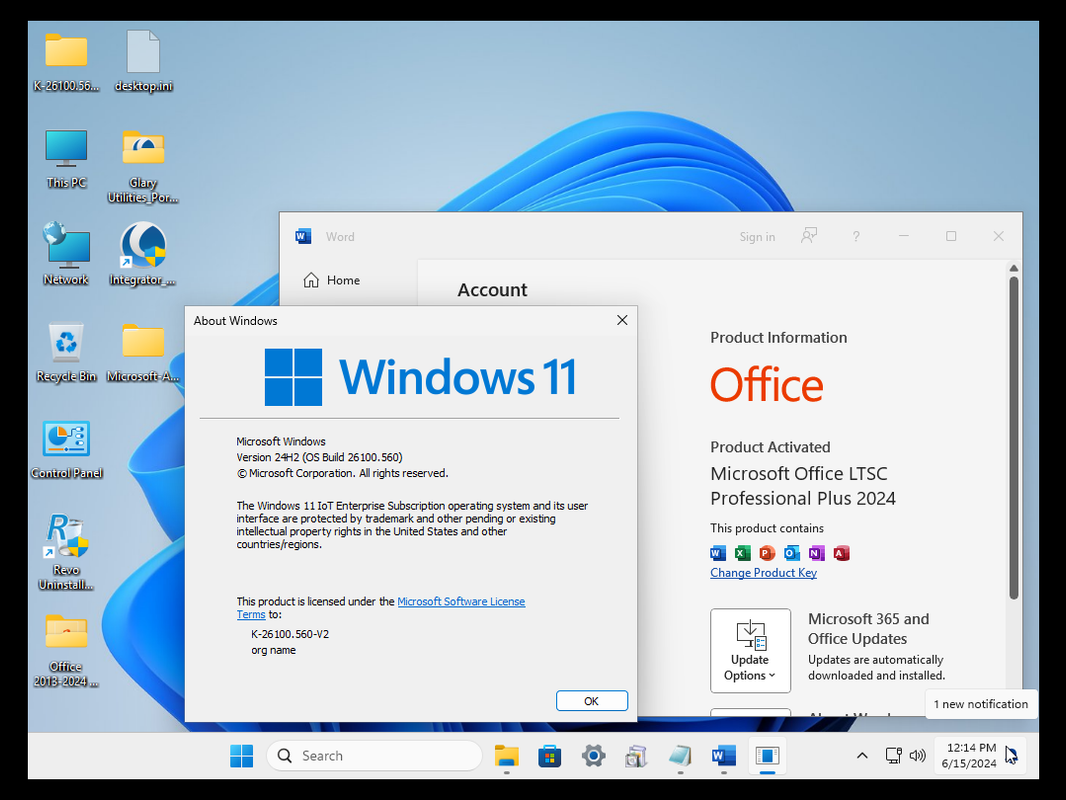This screenshot has width=1066, height=800.
Task: Select the desktop.ini file icon
Action: coord(143,51)
